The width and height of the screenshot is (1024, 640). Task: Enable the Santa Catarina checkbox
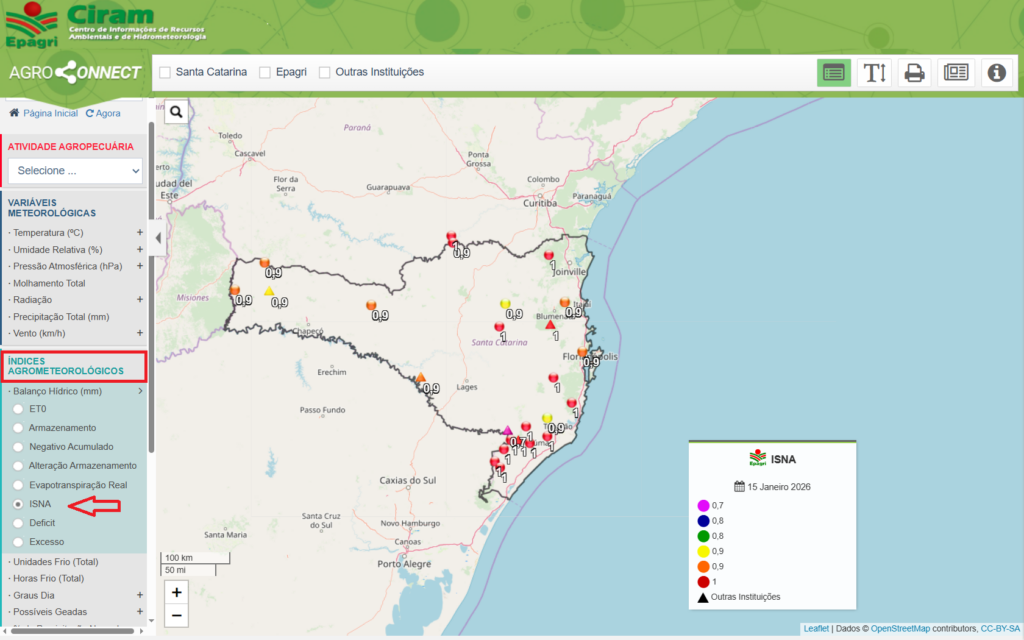point(165,72)
